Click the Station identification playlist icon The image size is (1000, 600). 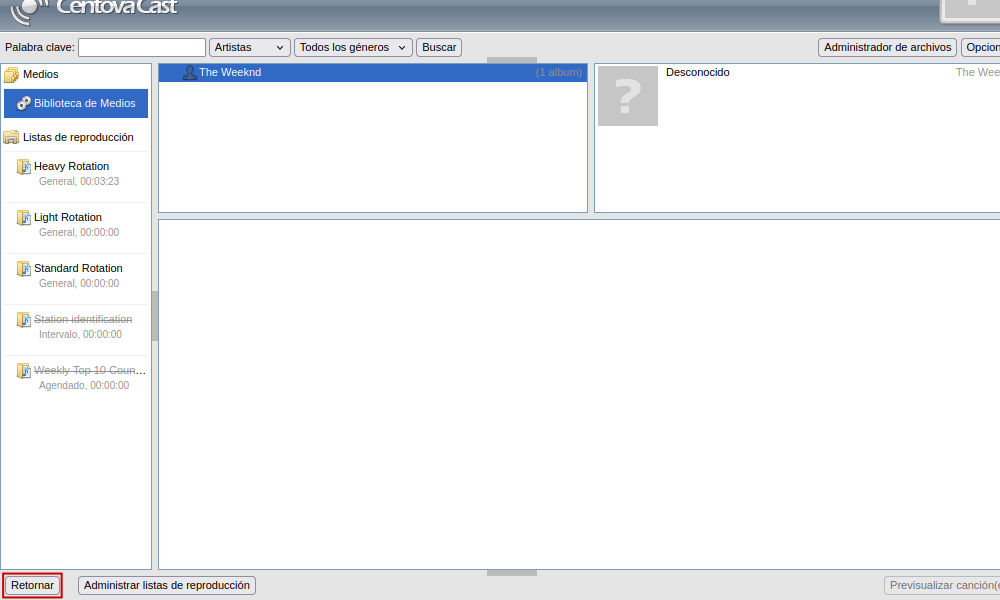pos(24,320)
